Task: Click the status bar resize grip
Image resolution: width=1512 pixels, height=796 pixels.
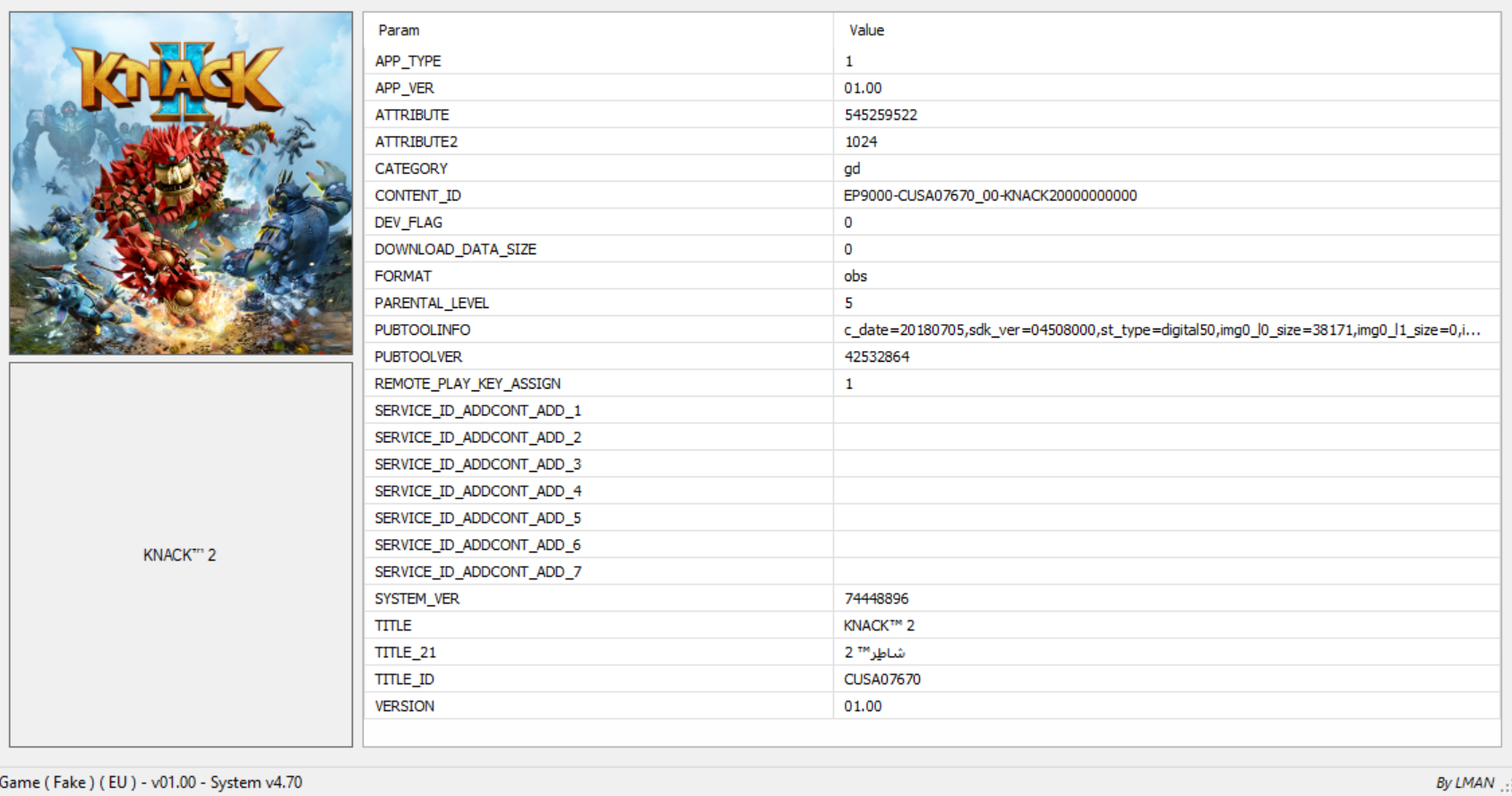Action: (1504, 786)
